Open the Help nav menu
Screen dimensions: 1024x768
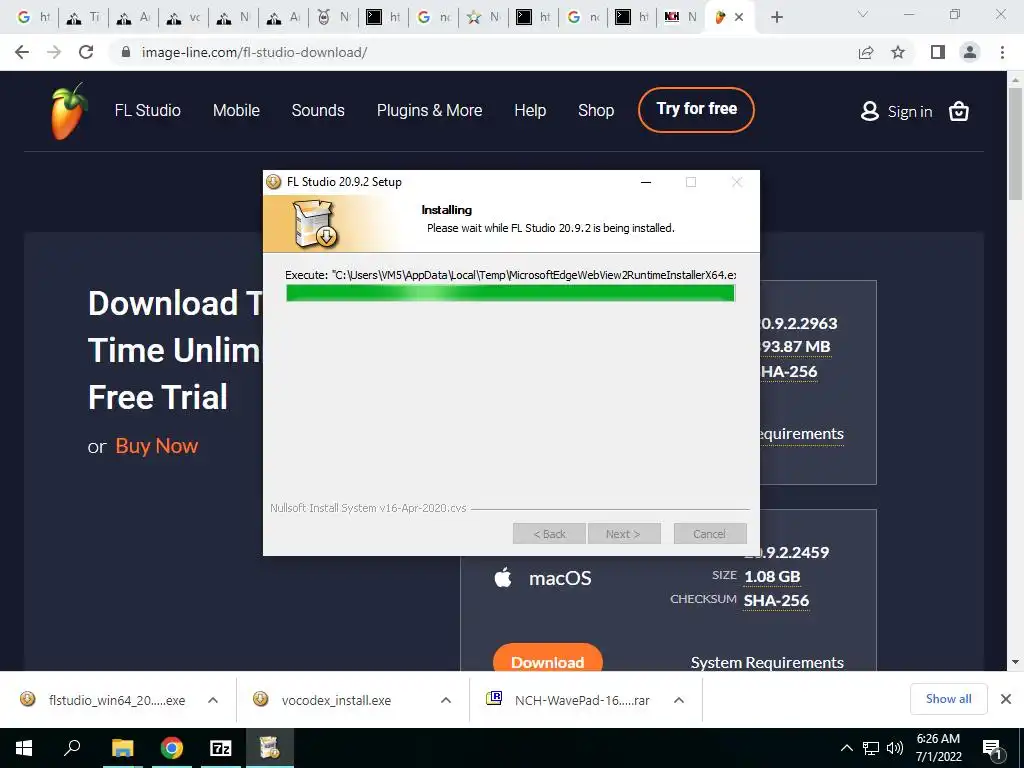click(530, 110)
